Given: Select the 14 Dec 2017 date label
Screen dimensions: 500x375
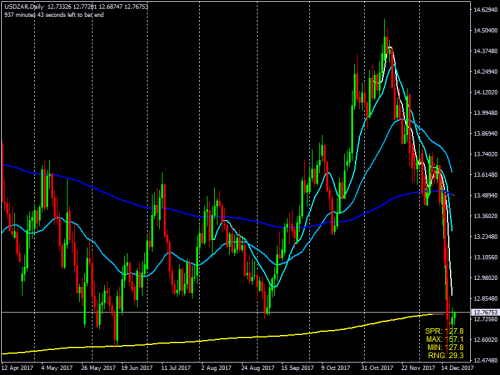Looking at the screenshot, I should (457, 368).
